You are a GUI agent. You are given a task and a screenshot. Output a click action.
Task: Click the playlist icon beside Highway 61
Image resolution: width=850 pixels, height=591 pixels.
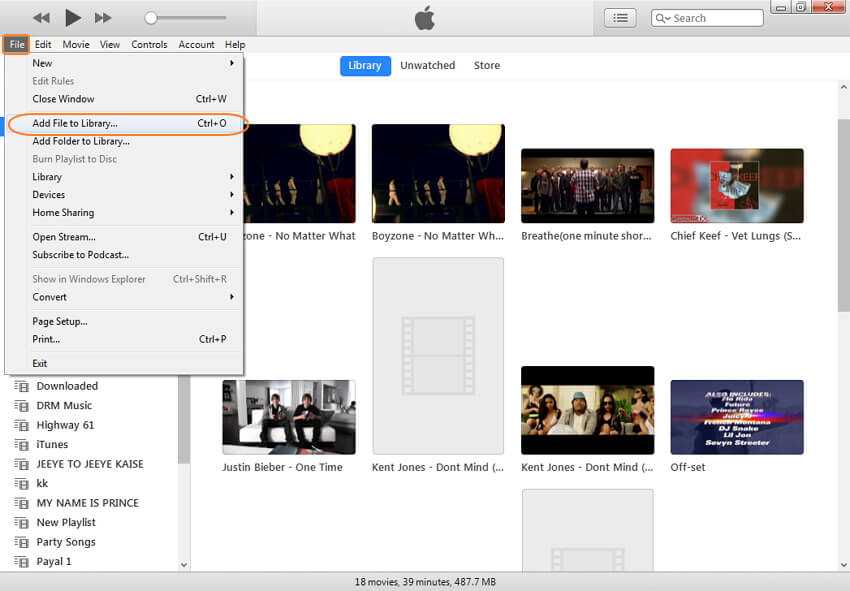click(x=21, y=425)
